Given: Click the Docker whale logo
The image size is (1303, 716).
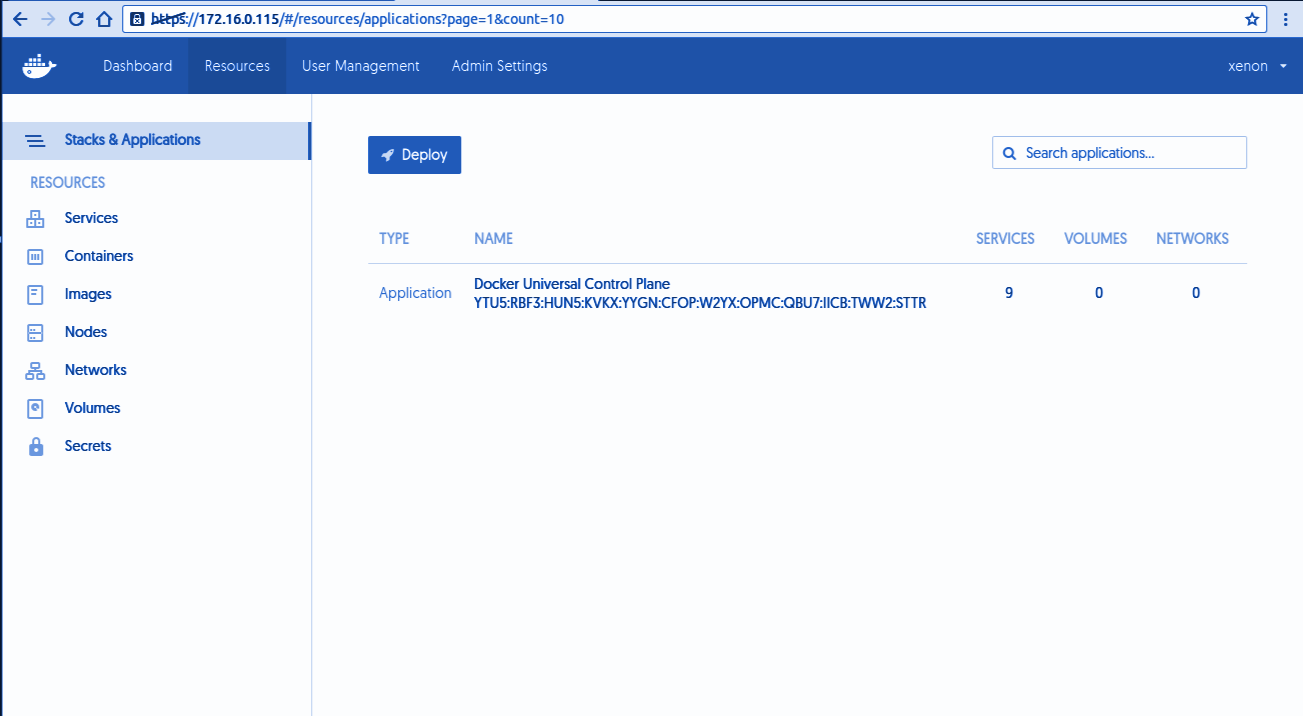Looking at the screenshot, I should click(40, 66).
